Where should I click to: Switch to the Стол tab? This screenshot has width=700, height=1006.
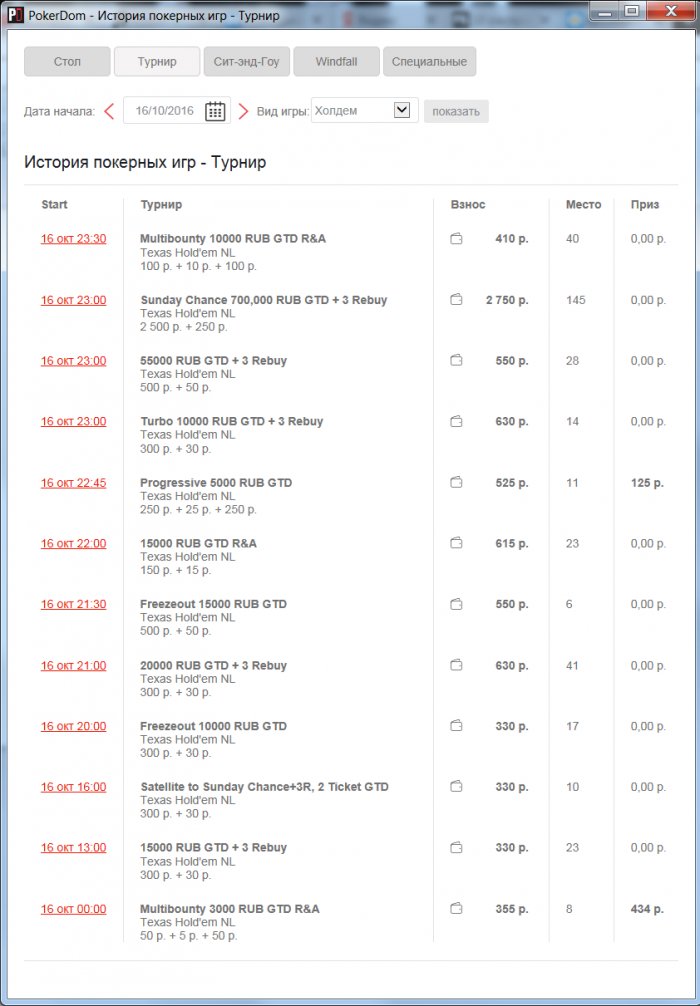coord(67,62)
